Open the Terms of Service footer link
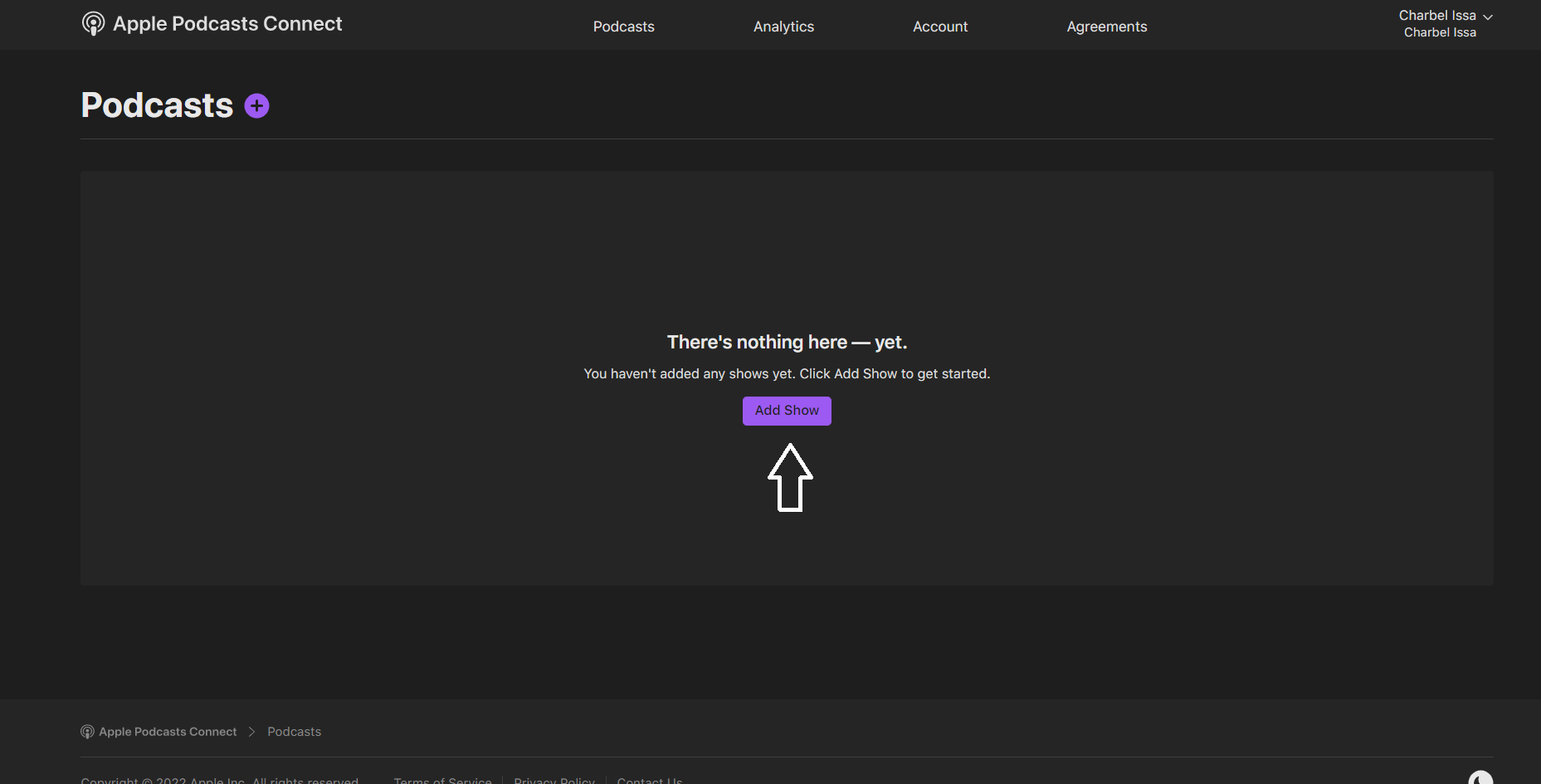Image resolution: width=1541 pixels, height=784 pixels. 442,780
